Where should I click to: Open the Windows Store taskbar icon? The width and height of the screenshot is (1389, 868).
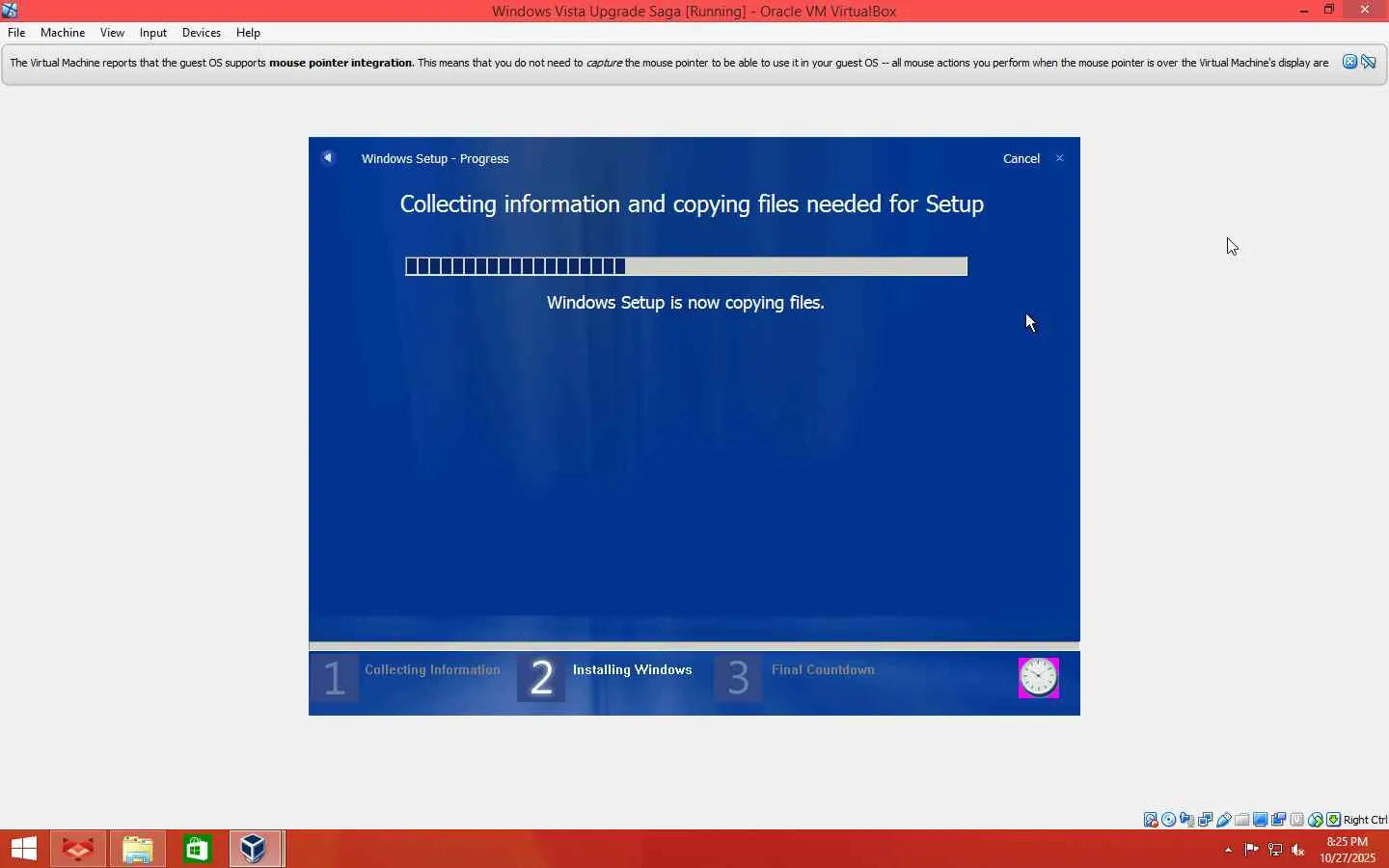click(x=197, y=849)
